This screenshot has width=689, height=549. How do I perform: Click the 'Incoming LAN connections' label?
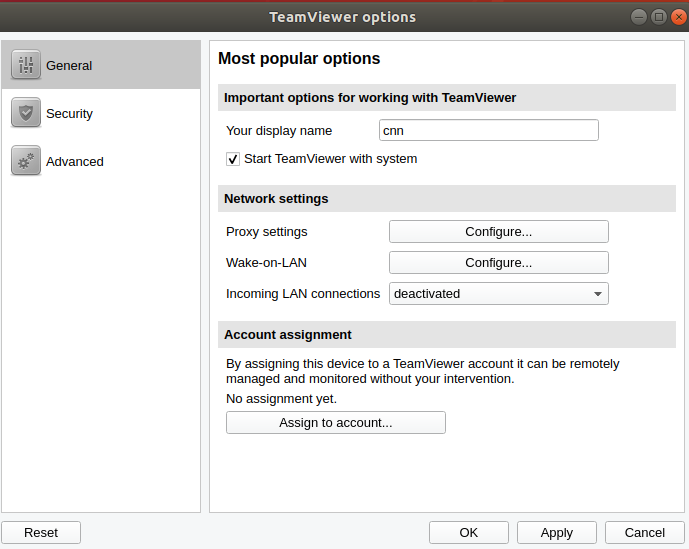pyautogui.click(x=303, y=294)
